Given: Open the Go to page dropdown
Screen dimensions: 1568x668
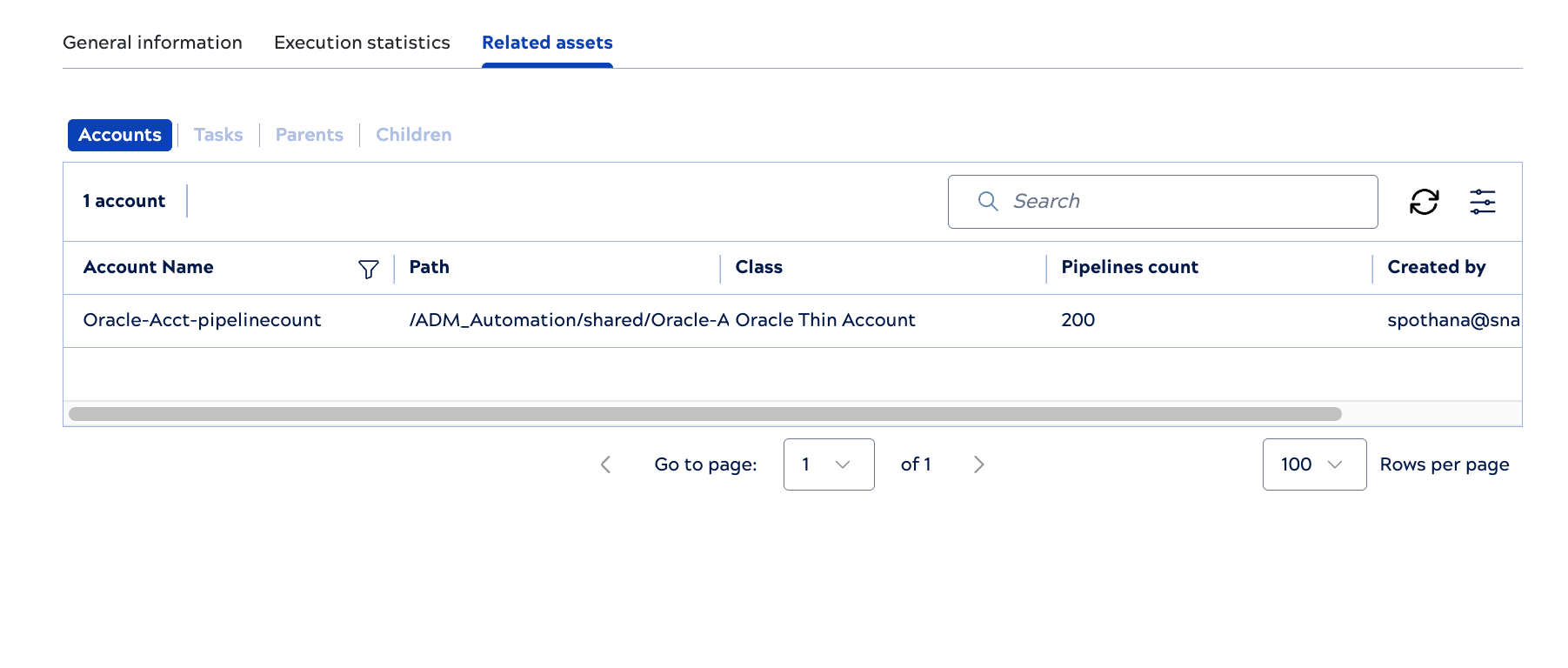Looking at the screenshot, I should (828, 464).
